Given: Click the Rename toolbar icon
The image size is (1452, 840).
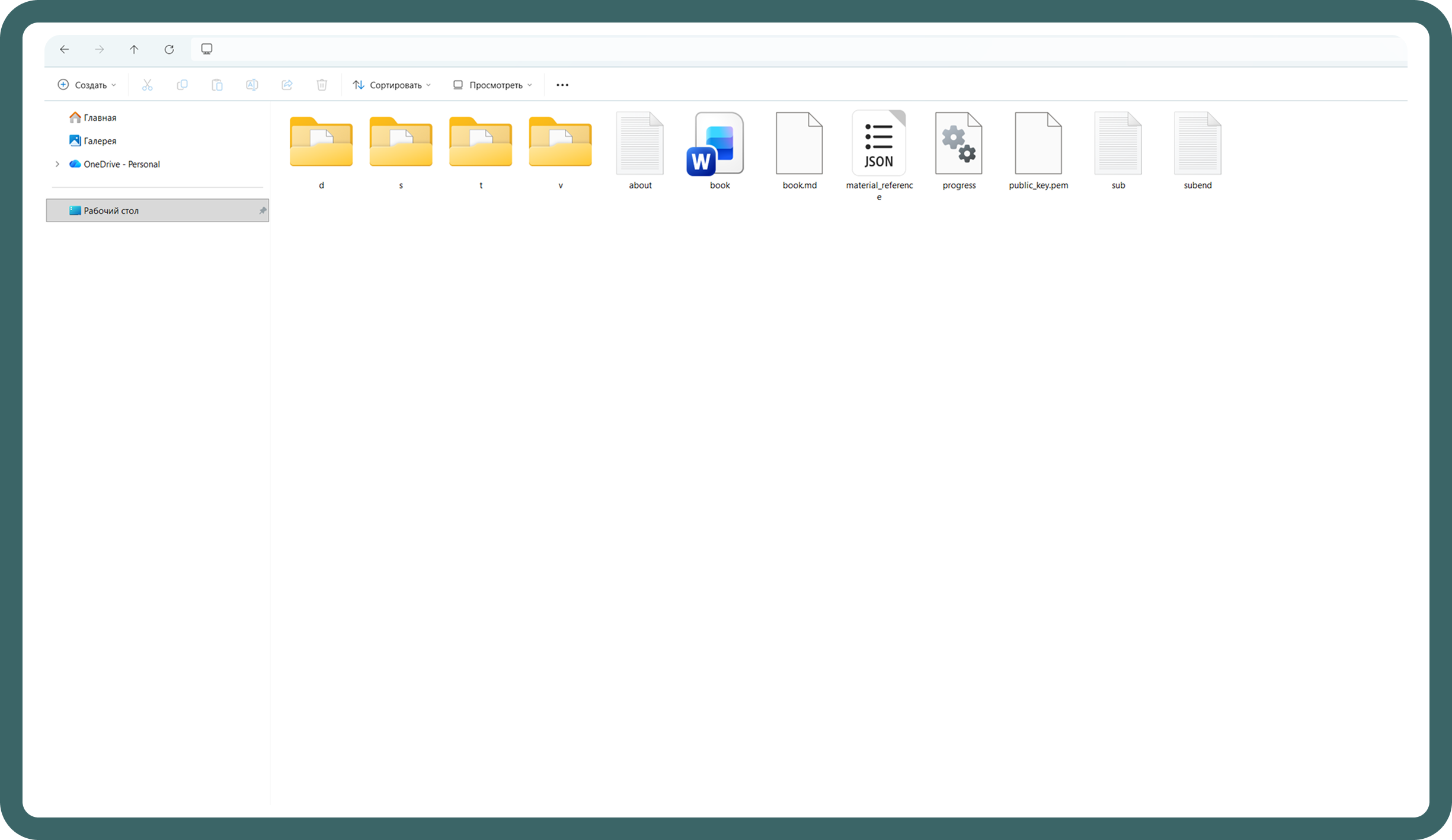Looking at the screenshot, I should point(252,85).
